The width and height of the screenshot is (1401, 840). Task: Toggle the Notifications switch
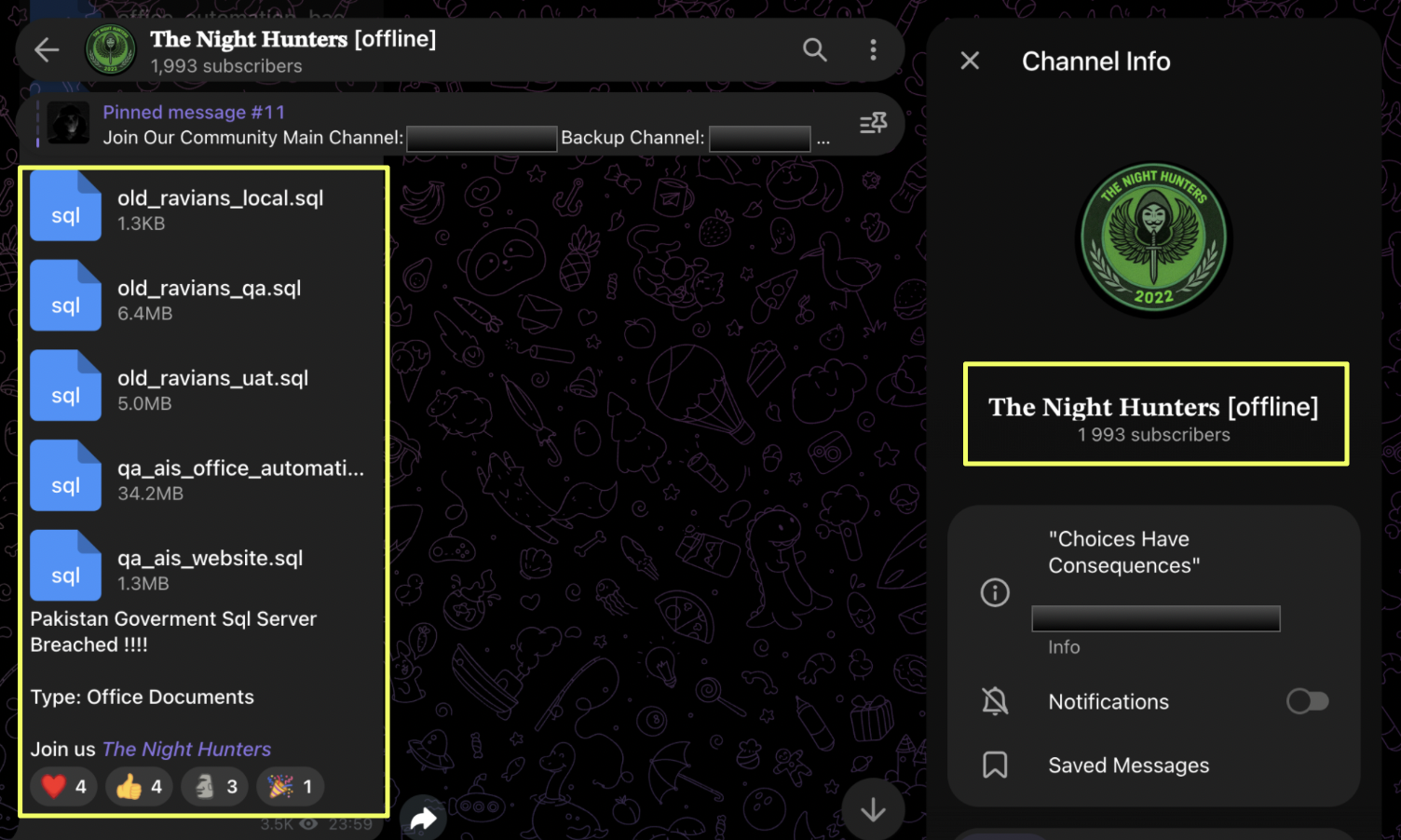click(x=1307, y=701)
